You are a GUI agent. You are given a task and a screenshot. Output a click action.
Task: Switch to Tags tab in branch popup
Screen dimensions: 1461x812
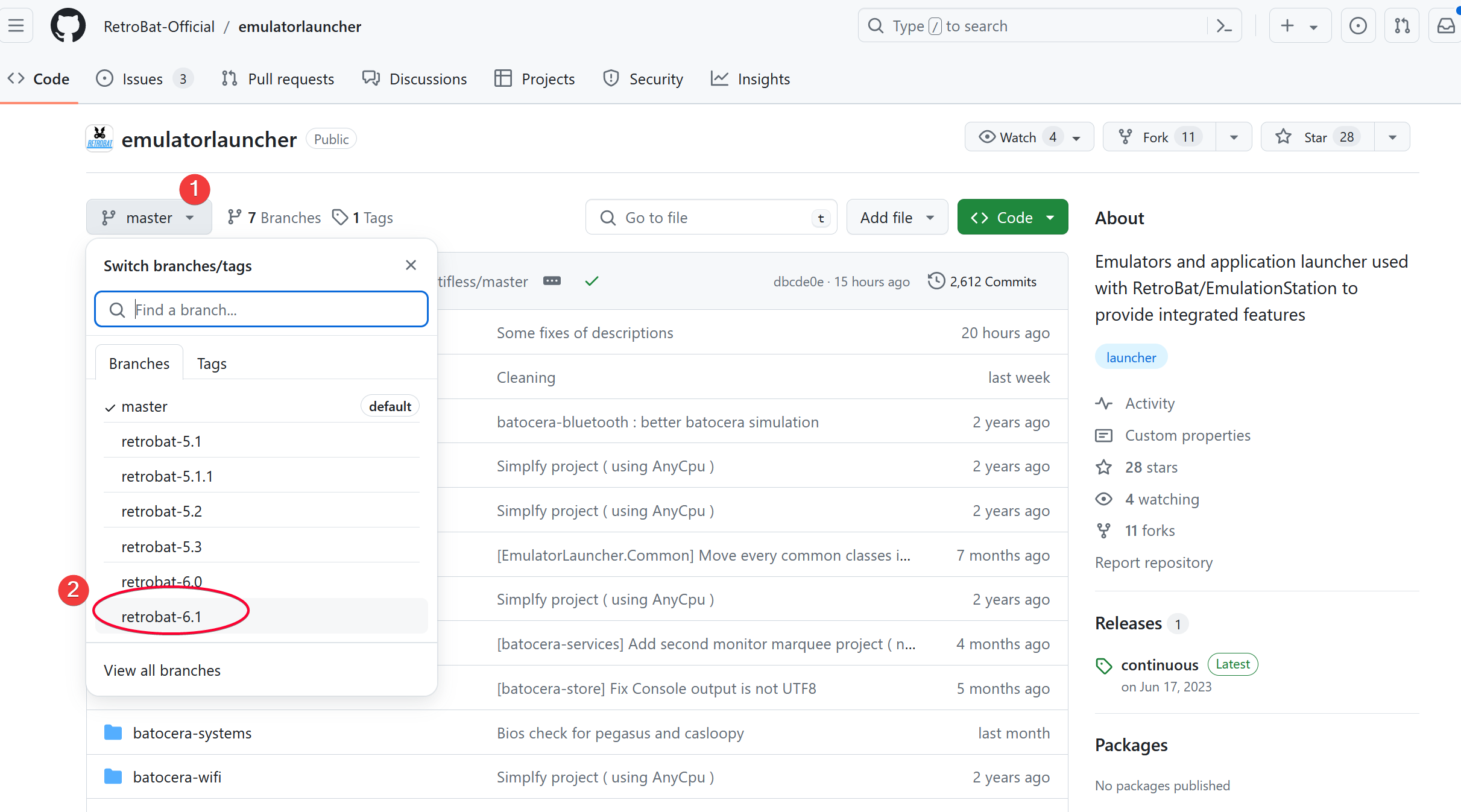212,364
